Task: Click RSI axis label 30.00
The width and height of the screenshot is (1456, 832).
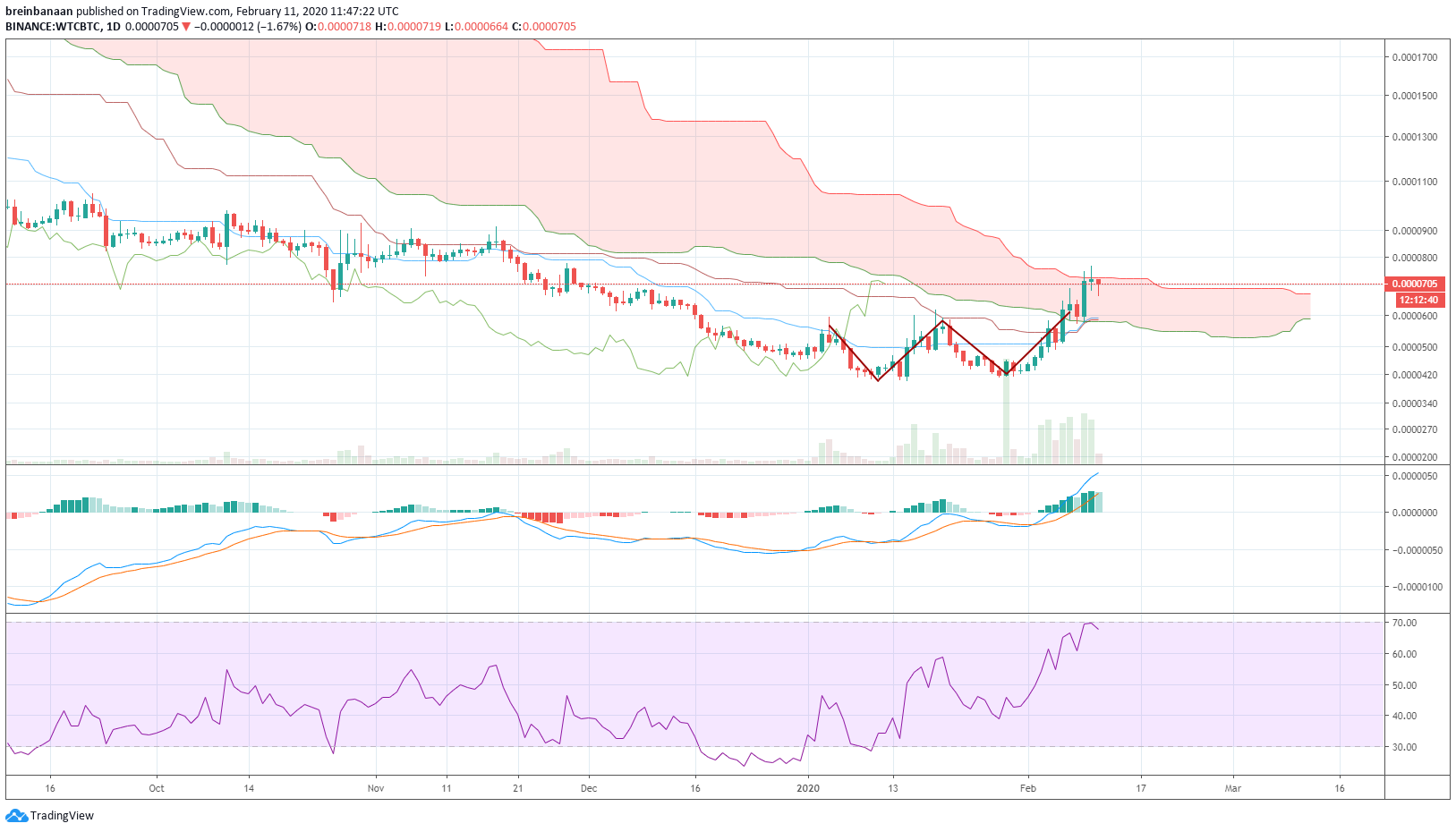Action: [x=1405, y=747]
